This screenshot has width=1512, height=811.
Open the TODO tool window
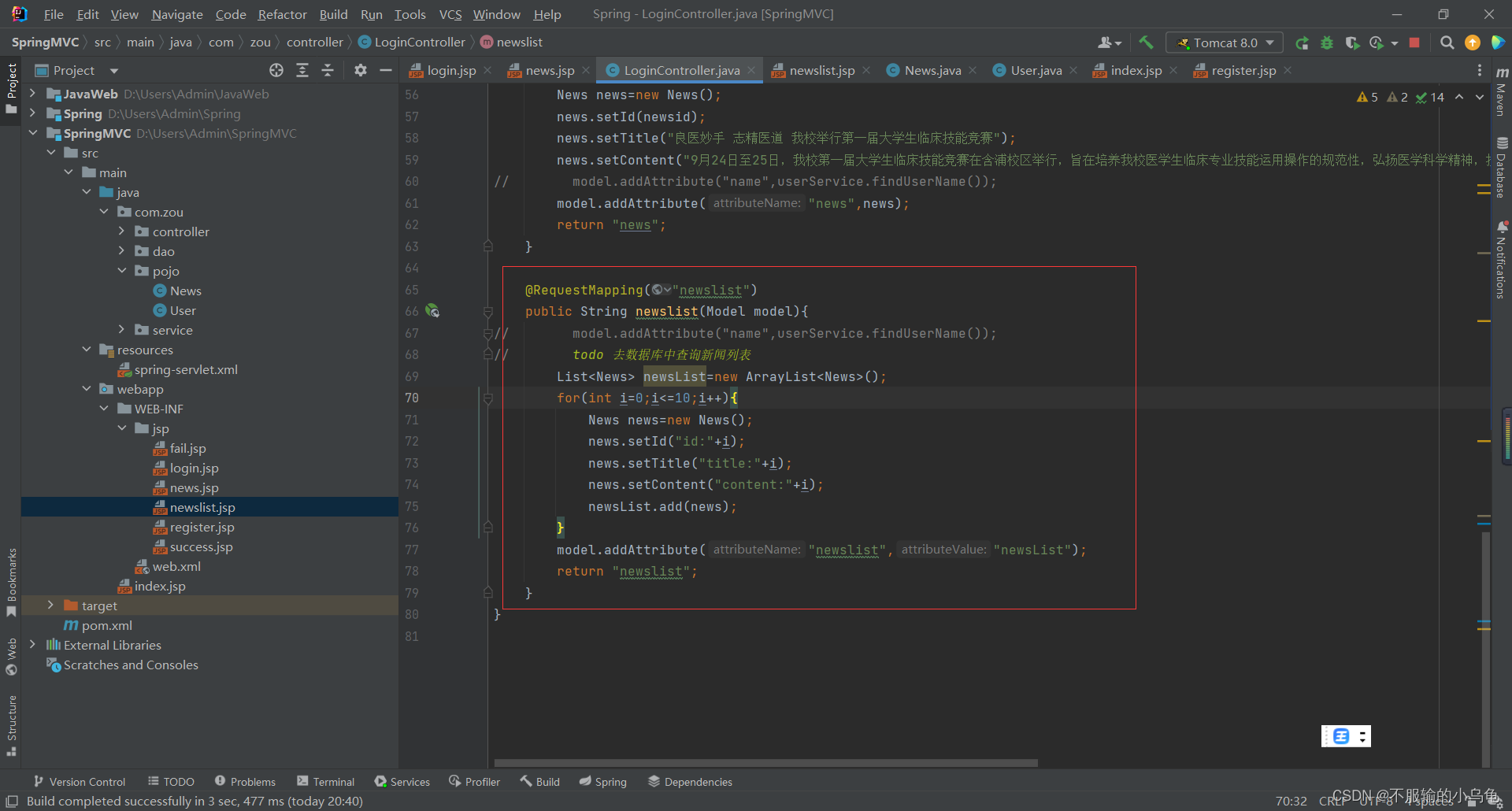coord(171,782)
